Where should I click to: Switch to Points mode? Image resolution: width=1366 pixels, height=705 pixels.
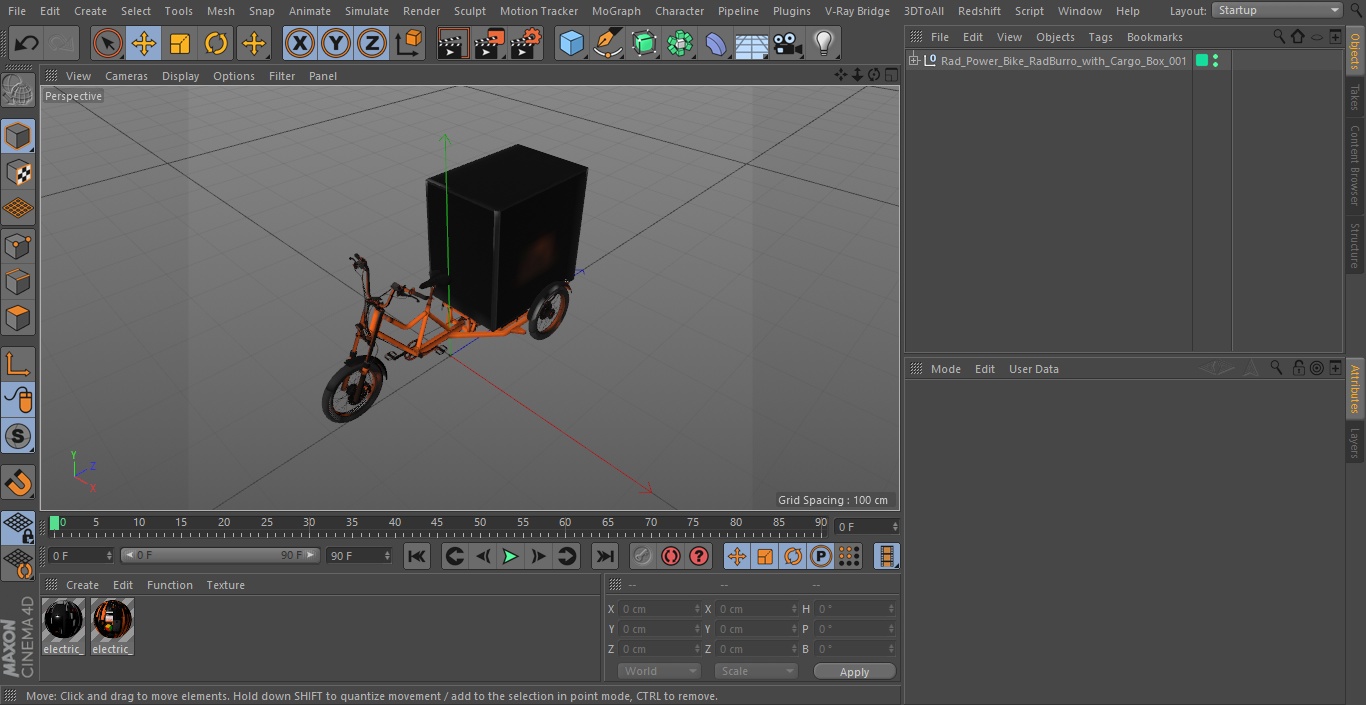tap(18, 245)
